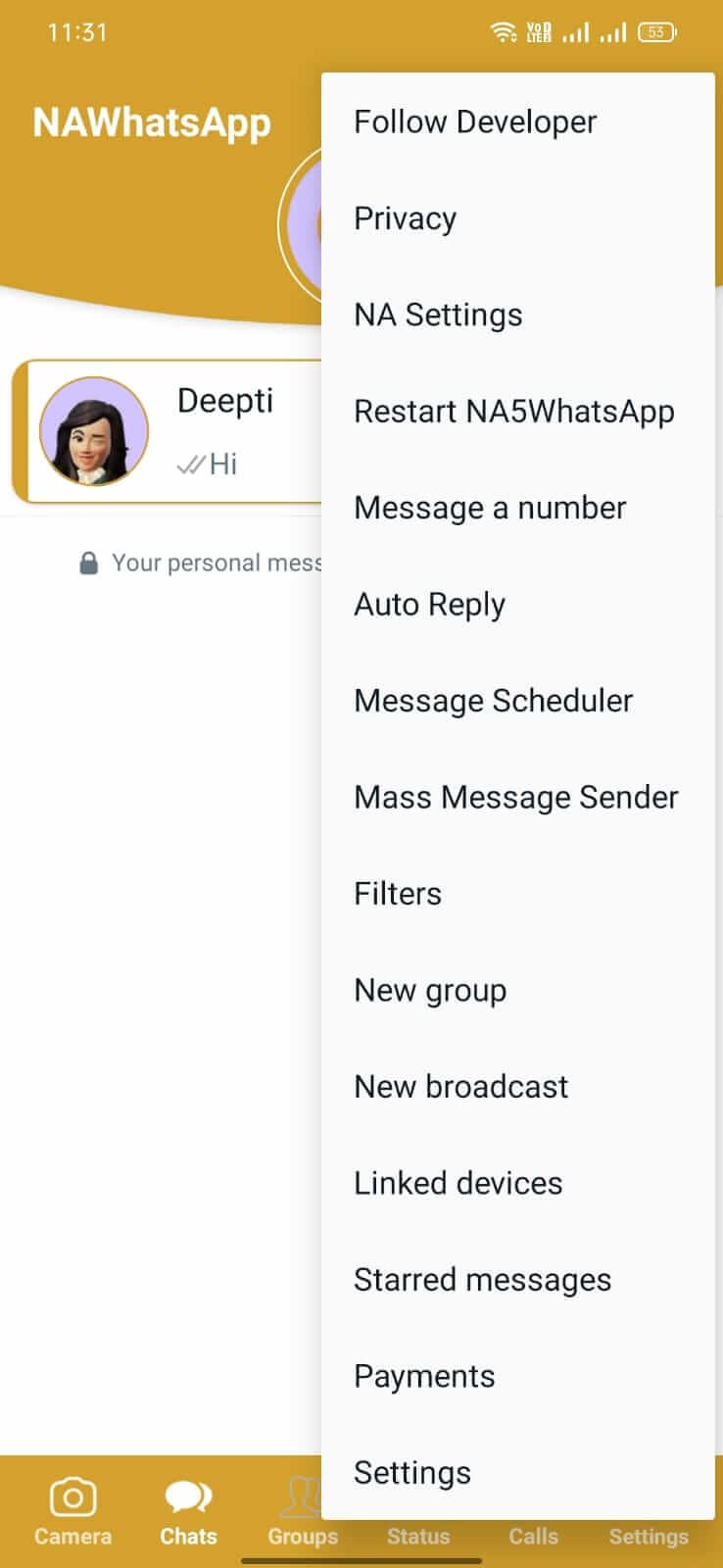Open Deepti chat conversation

[169, 431]
